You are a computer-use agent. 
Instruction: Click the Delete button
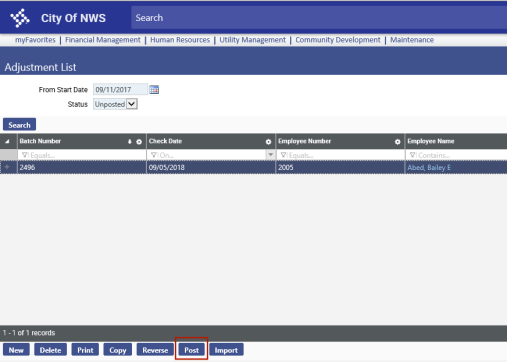tap(50, 350)
